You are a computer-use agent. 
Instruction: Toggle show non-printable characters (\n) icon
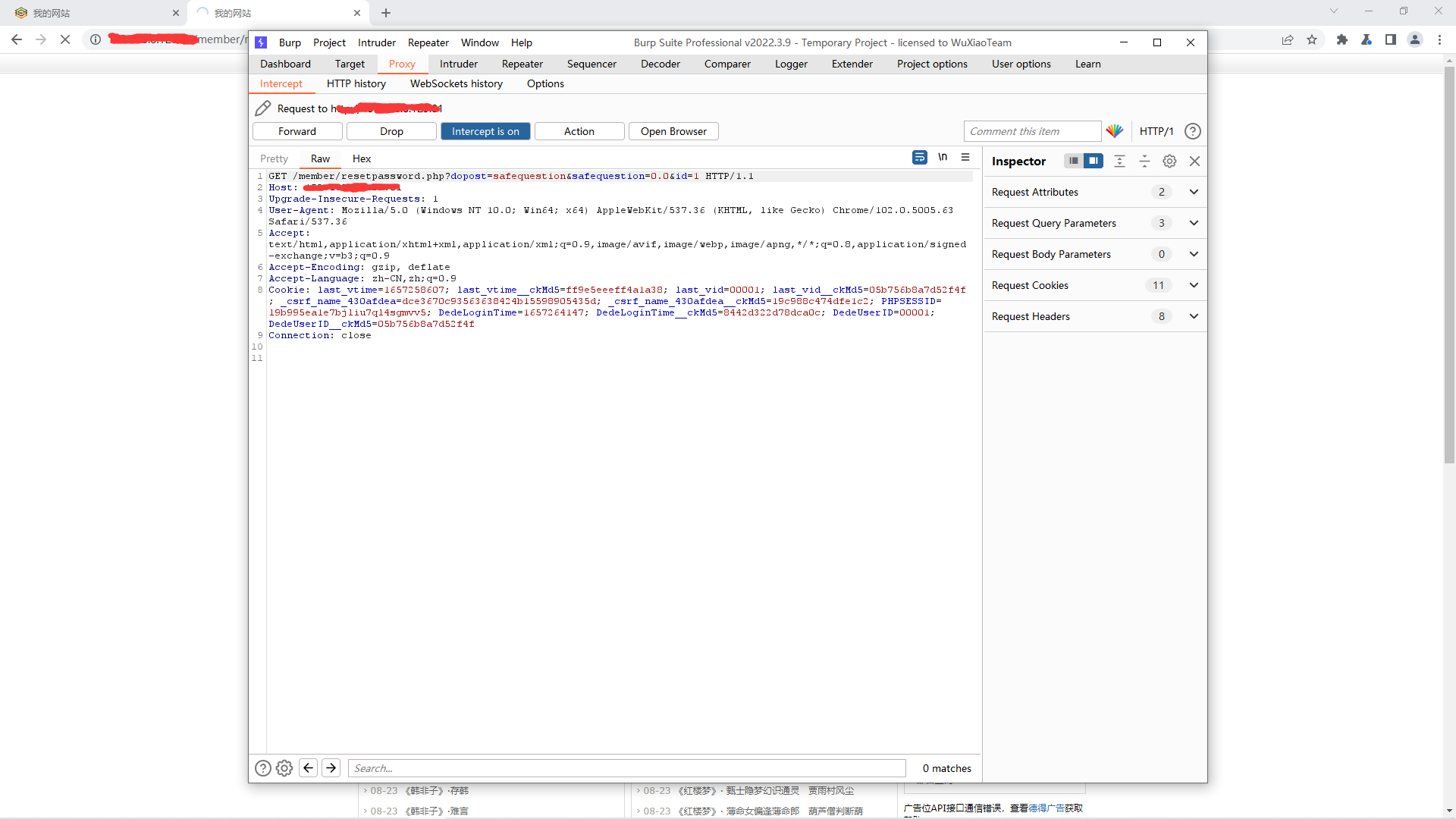click(x=943, y=157)
